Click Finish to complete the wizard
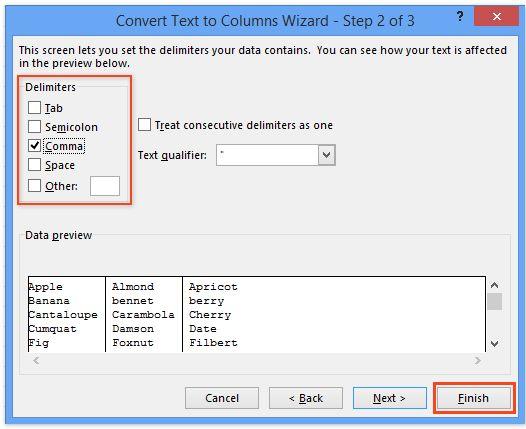526x429 pixels. tap(473, 398)
